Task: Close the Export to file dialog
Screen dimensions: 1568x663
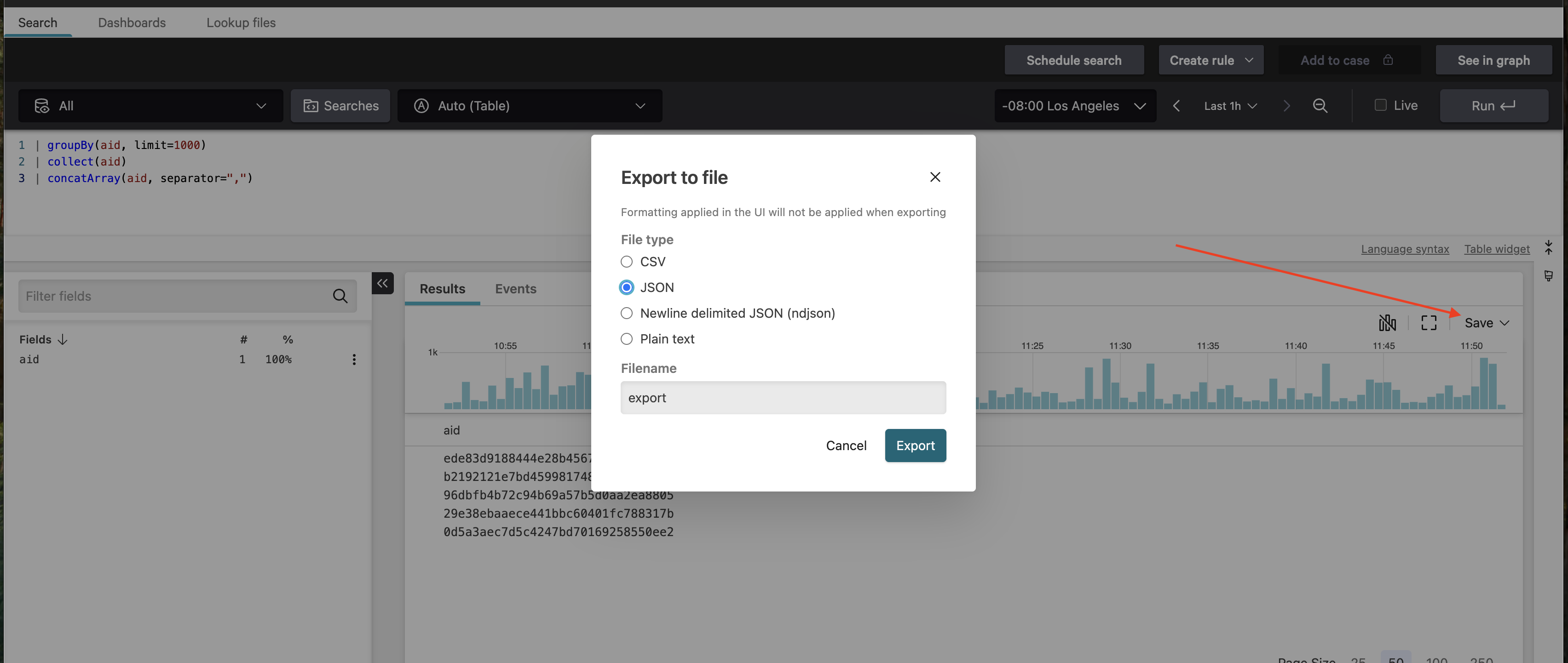Action: coord(935,177)
